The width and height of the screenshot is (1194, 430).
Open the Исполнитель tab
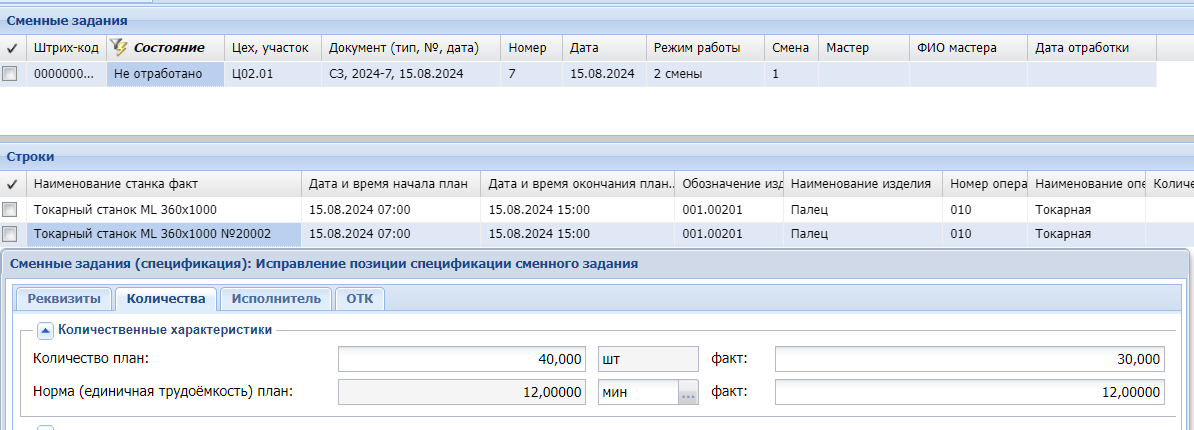(x=276, y=298)
